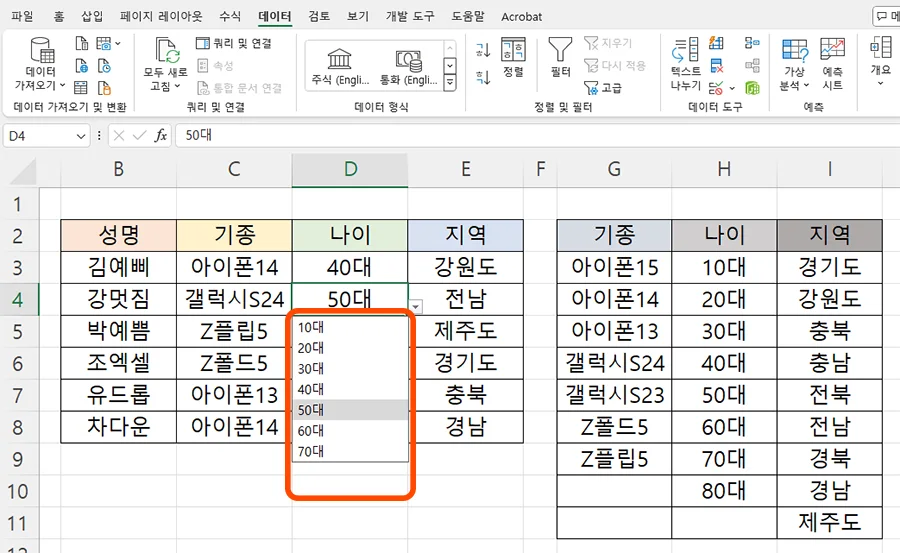Open the Get Data (데이터 가져오기) menu

coord(41,63)
